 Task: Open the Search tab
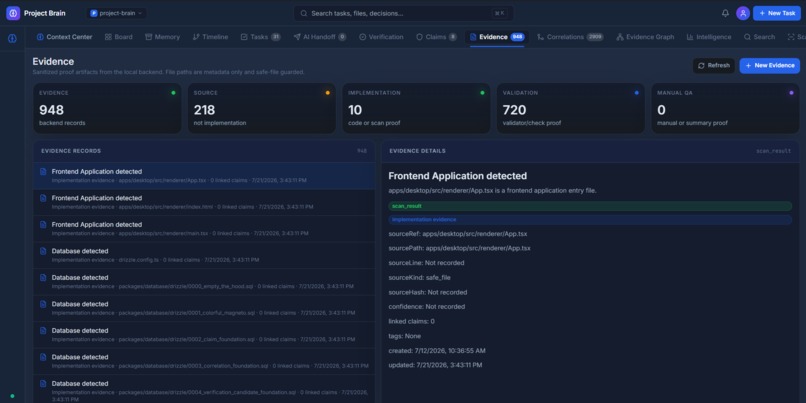pos(759,37)
